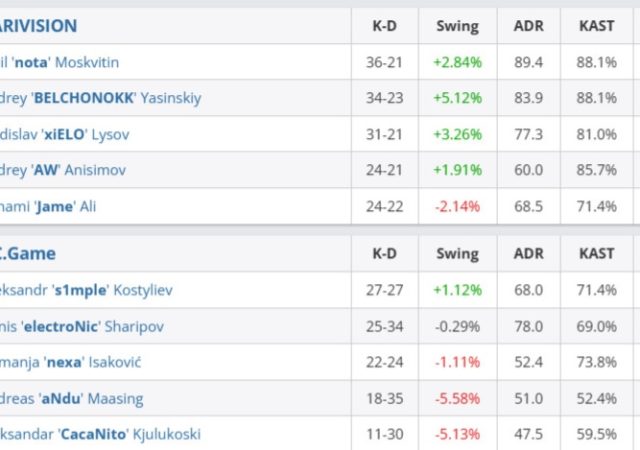Click KAST header in PARIVISION table
The width and height of the screenshot is (640, 450).
[x=597, y=27]
